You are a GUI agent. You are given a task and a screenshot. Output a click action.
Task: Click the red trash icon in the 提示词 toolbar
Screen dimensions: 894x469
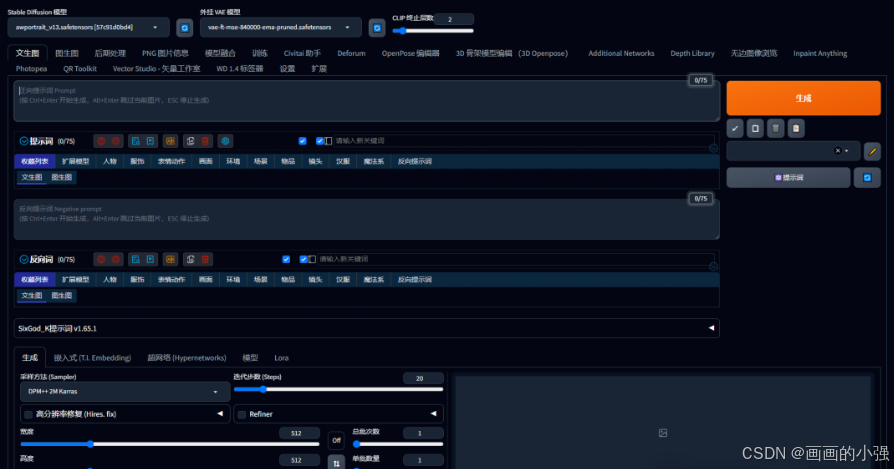coord(205,141)
